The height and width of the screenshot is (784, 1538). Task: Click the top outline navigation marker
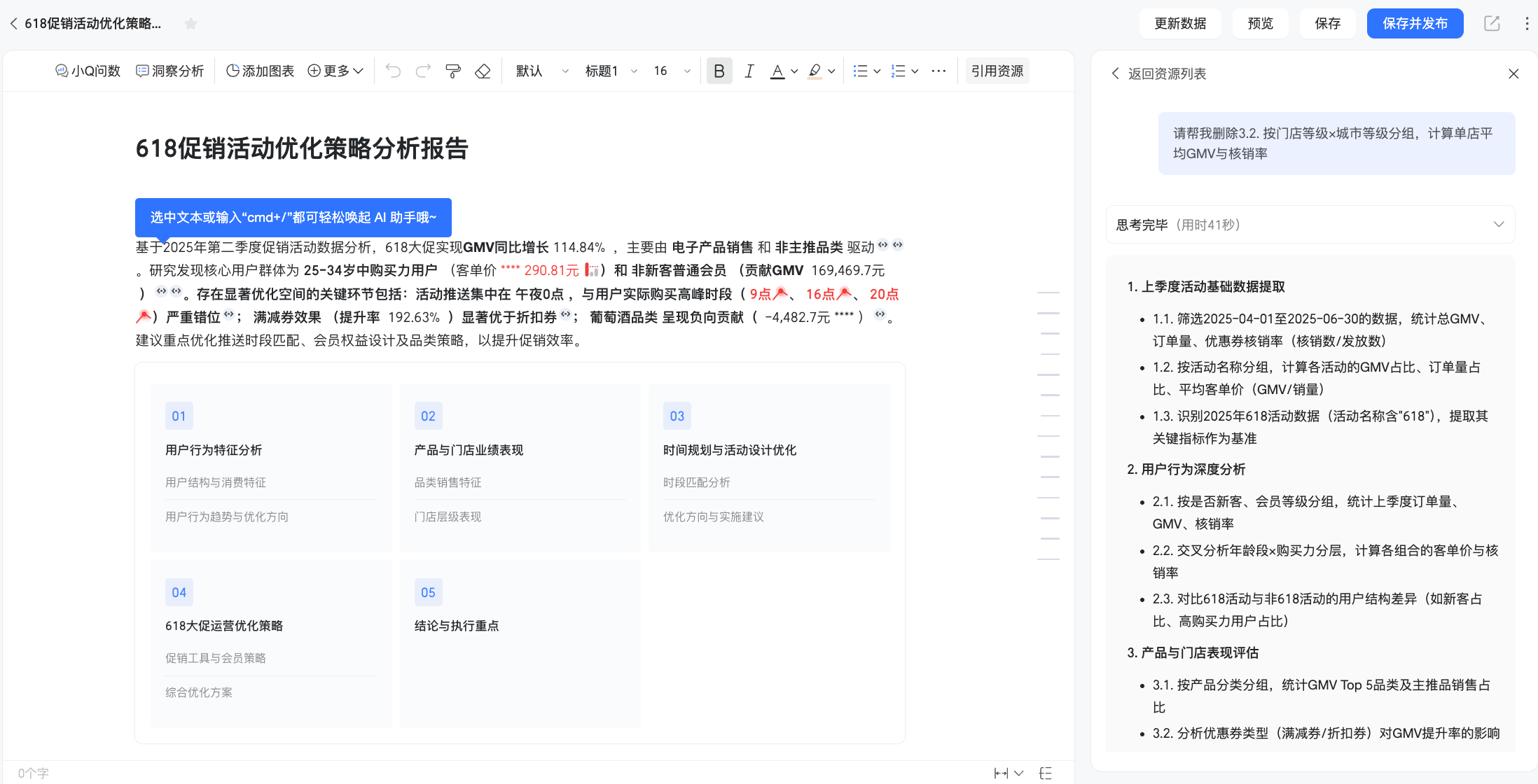pyautogui.click(x=1048, y=292)
